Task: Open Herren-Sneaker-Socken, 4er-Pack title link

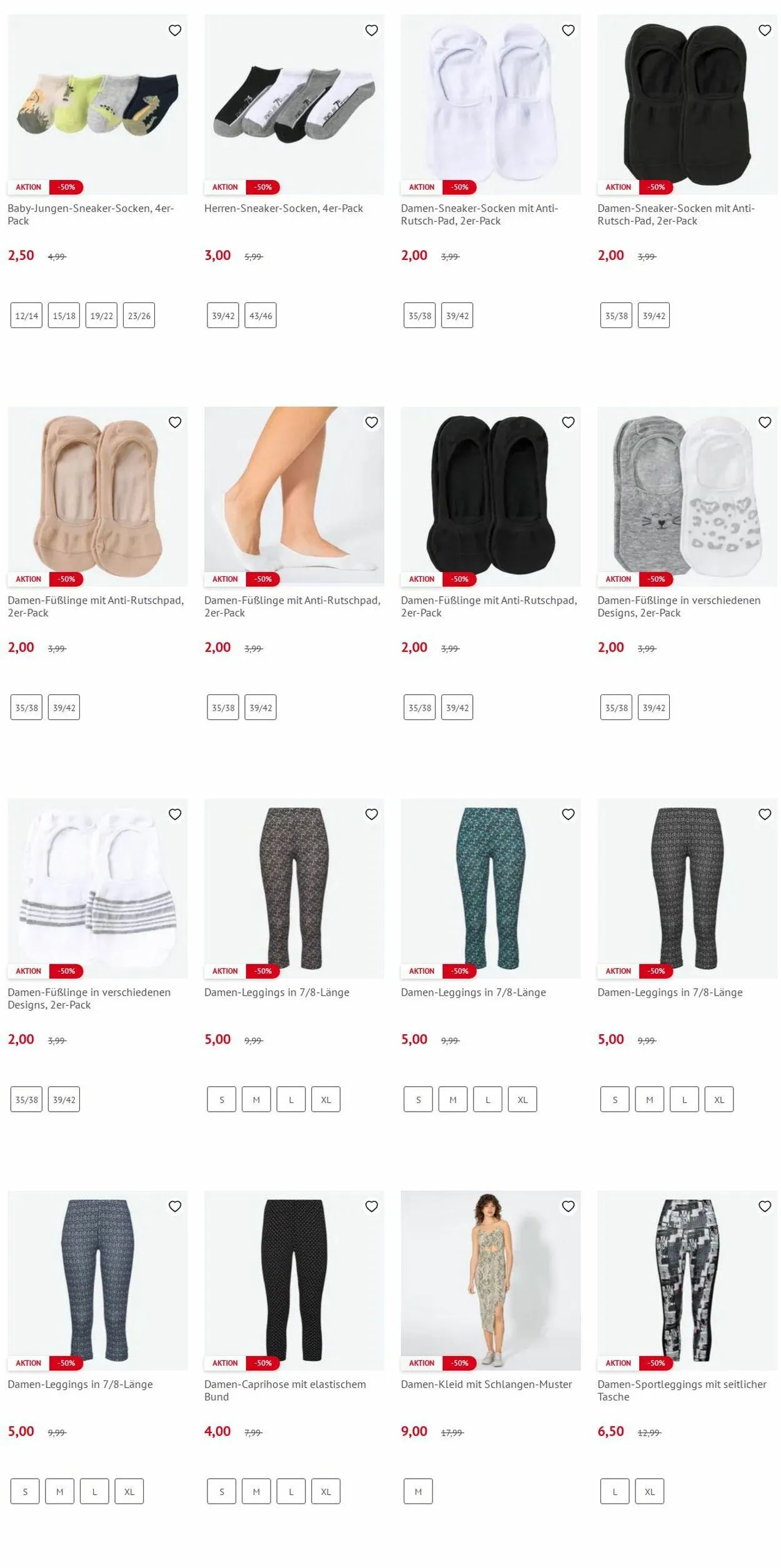Action: 284,208
